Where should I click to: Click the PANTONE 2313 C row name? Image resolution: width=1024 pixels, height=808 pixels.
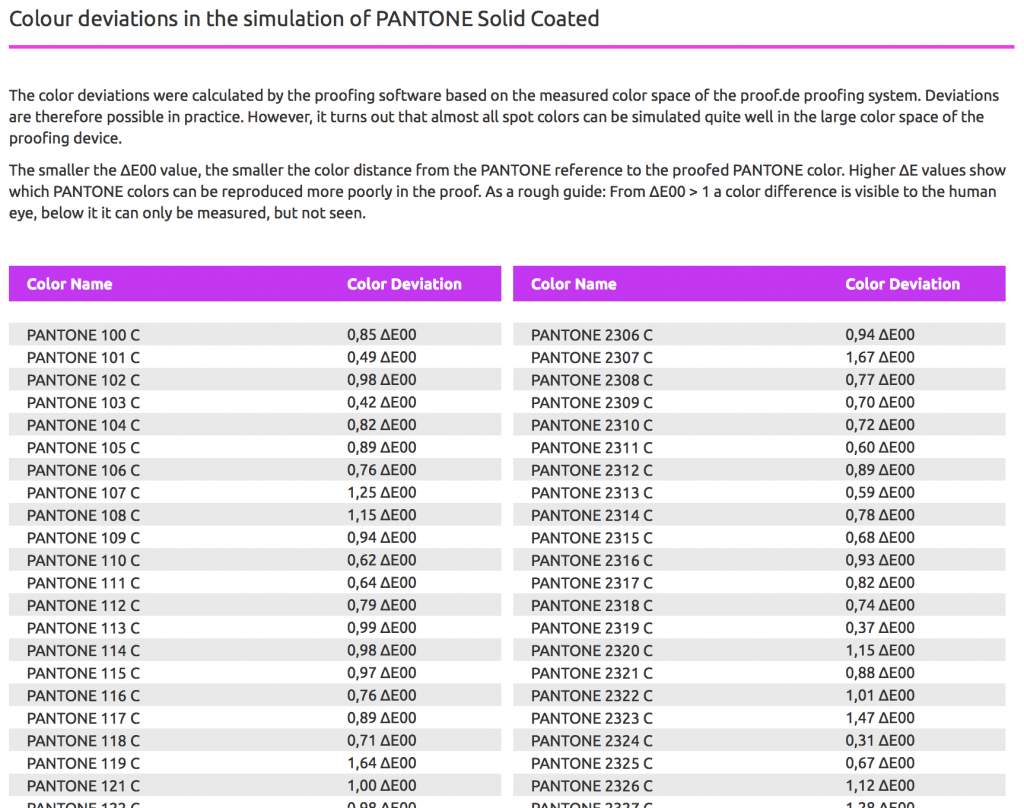click(592, 493)
